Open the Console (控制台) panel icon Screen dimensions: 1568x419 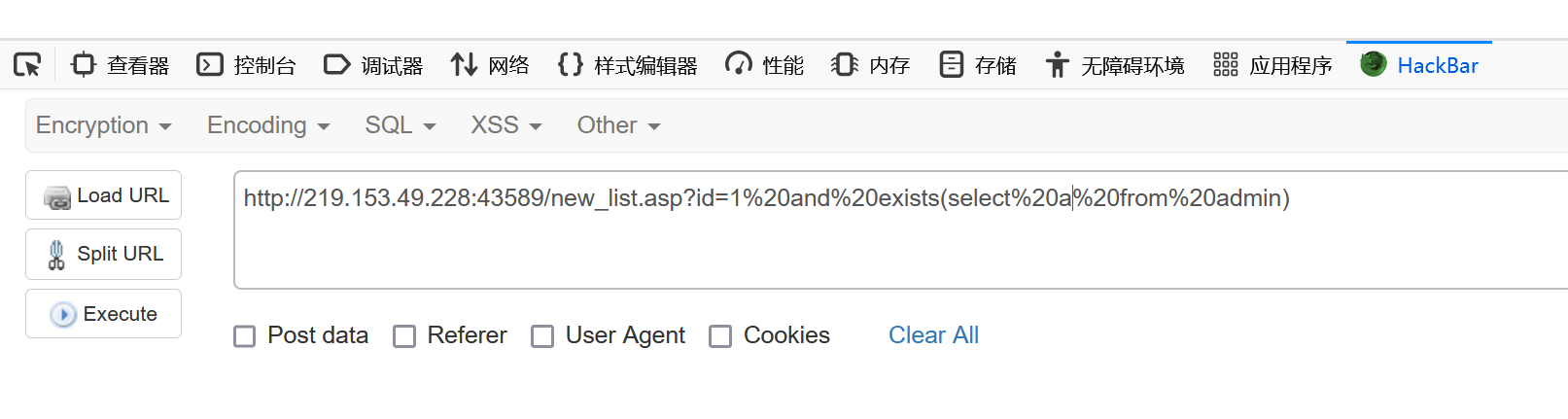pos(210,65)
